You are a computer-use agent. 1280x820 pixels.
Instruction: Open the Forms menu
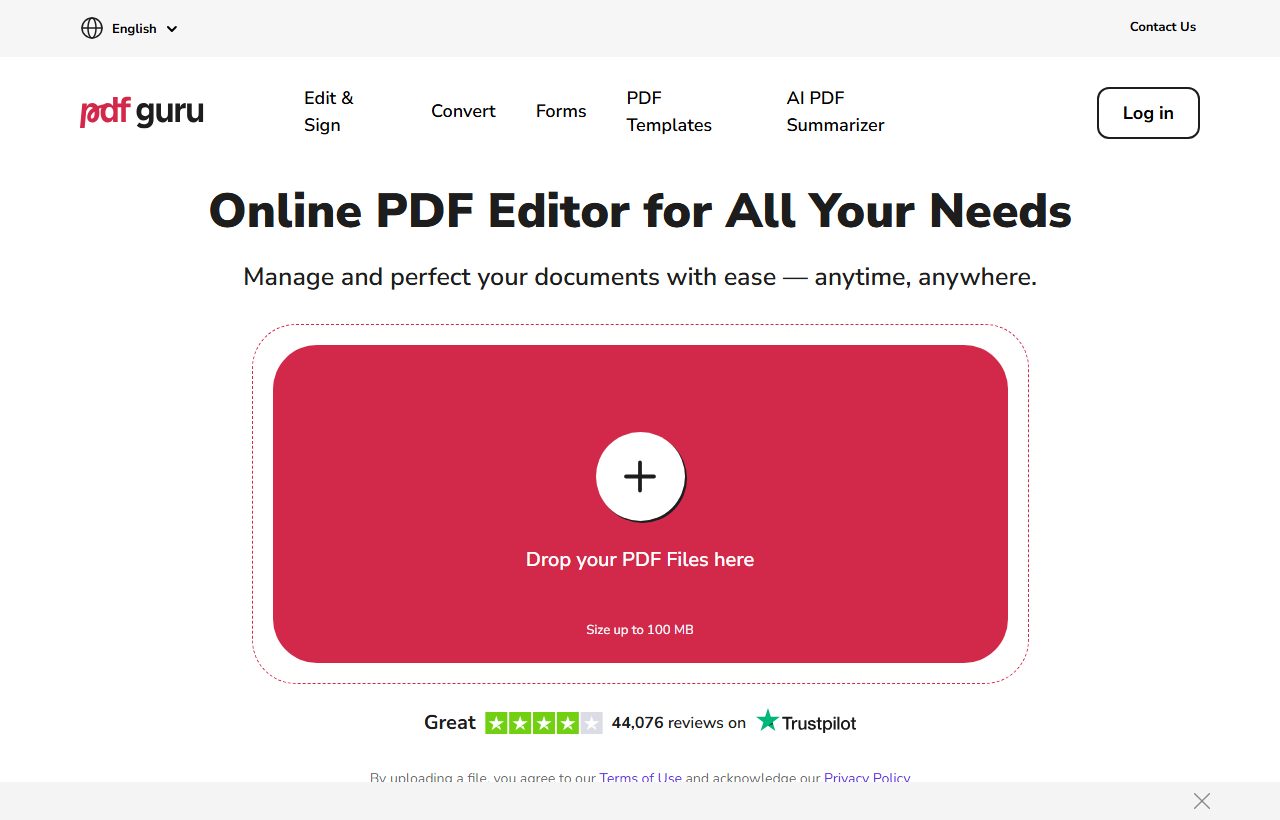pyautogui.click(x=561, y=111)
